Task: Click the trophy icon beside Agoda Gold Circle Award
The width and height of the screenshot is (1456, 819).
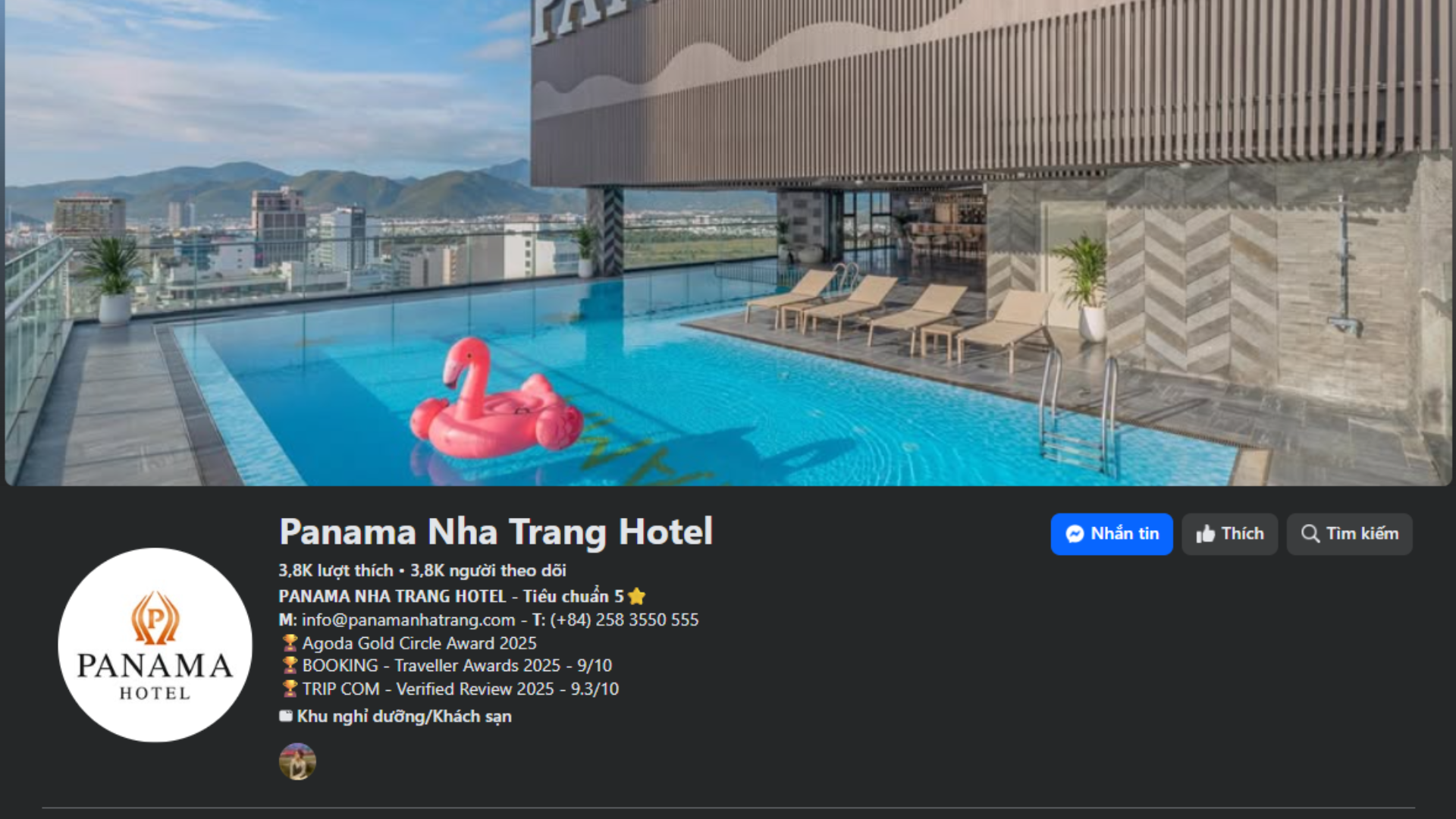Action: [290, 643]
